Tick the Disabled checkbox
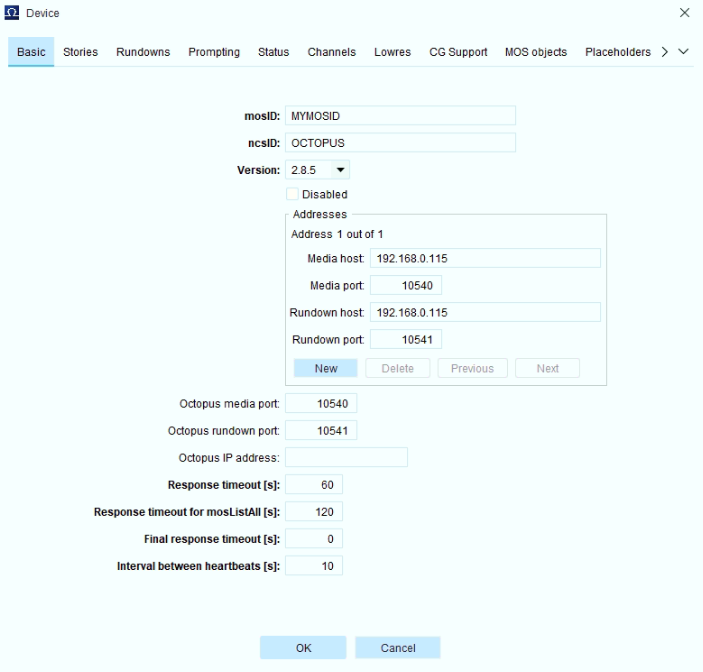 tap(292, 194)
